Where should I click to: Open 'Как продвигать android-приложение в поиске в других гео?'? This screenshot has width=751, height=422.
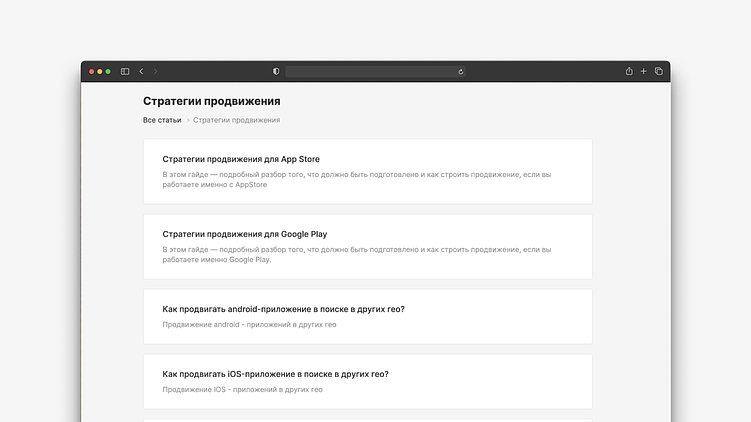click(x=284, y=309)
